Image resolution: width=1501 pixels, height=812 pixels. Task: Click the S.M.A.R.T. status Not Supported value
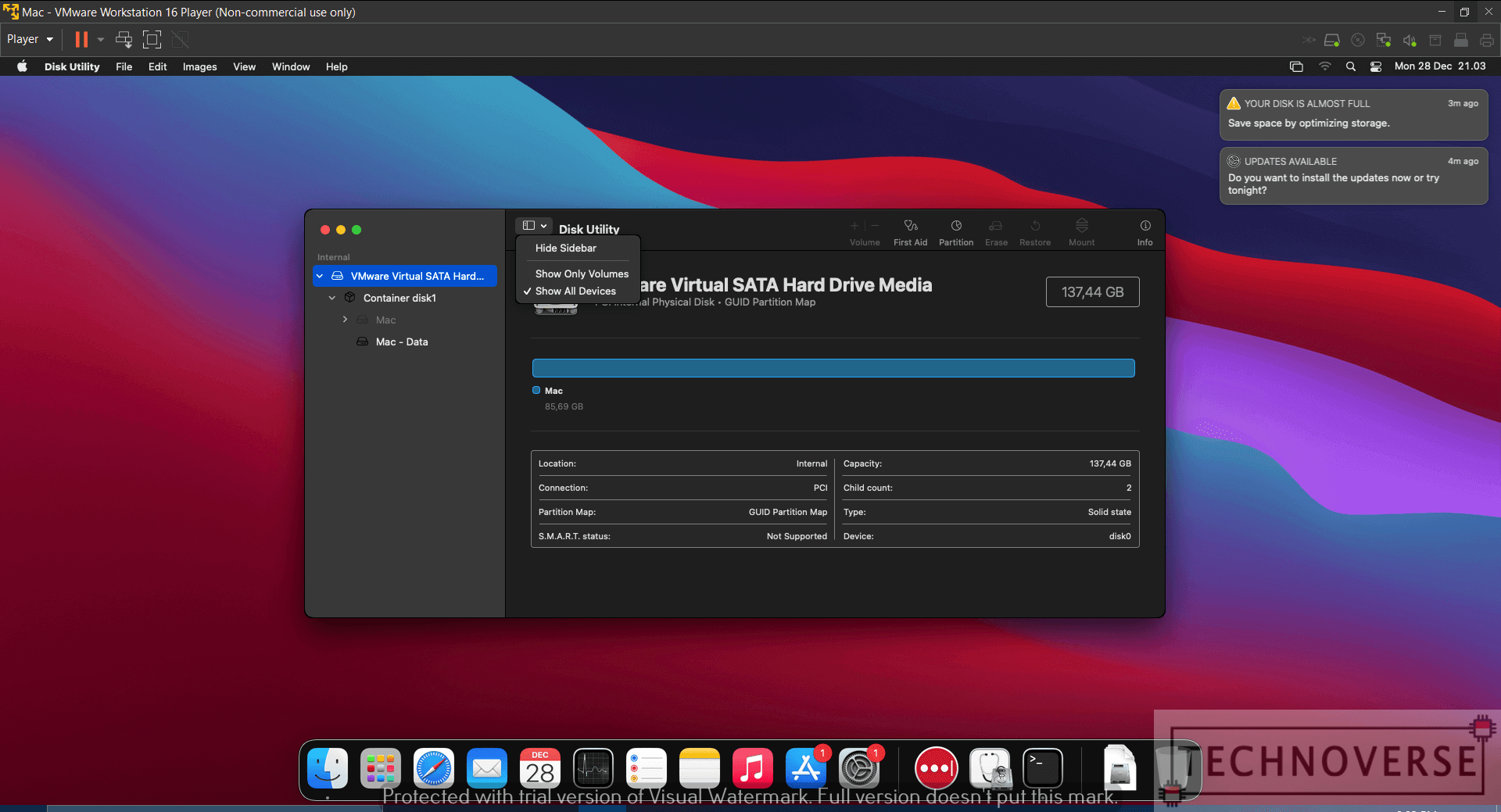(797, 536)
